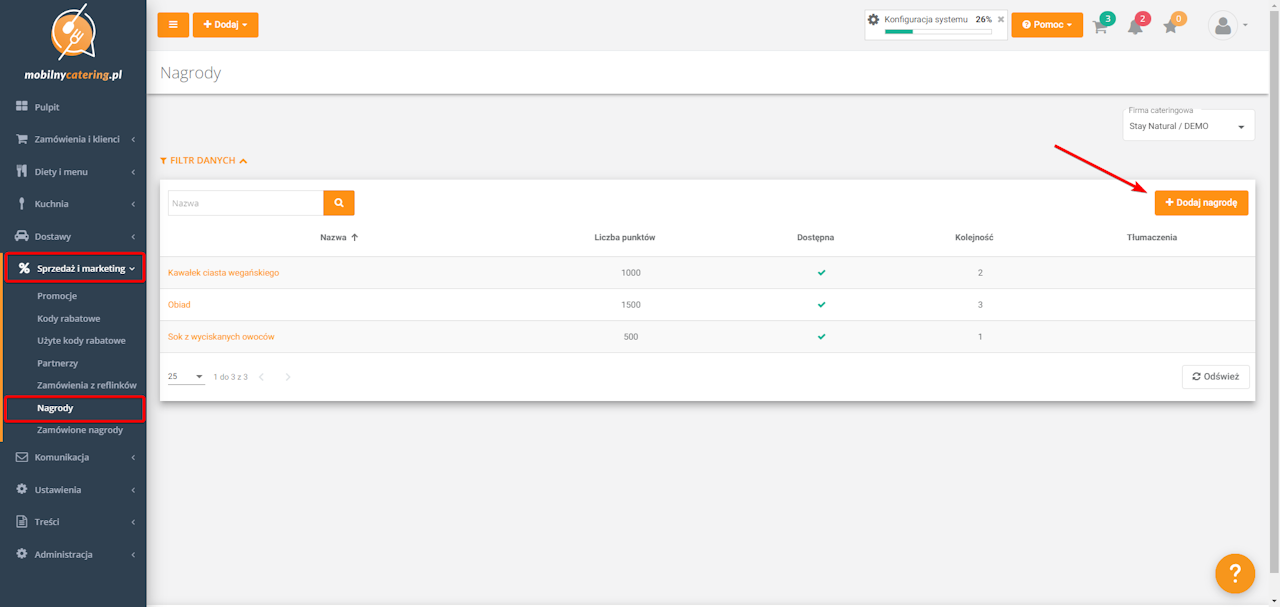Click the Dodaj nagrodę button
This screenshot has height=607, width=1280.
[x=1201, y=202]
